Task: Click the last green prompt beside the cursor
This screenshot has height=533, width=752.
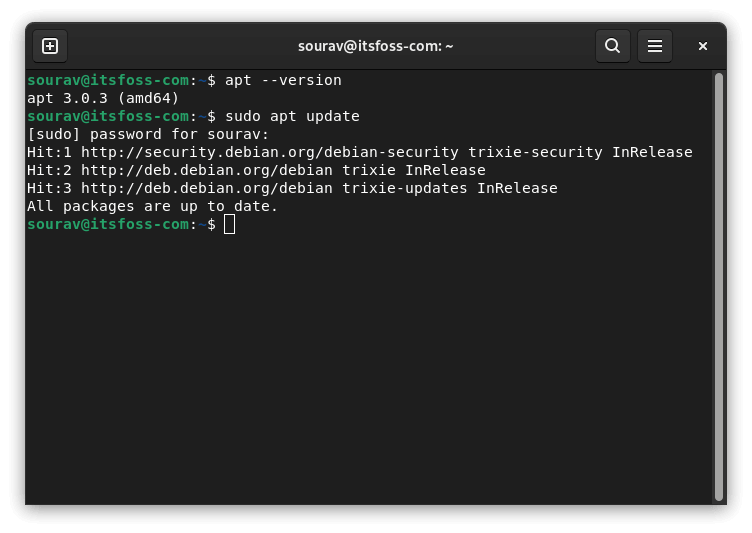Action: click(108, 224)
